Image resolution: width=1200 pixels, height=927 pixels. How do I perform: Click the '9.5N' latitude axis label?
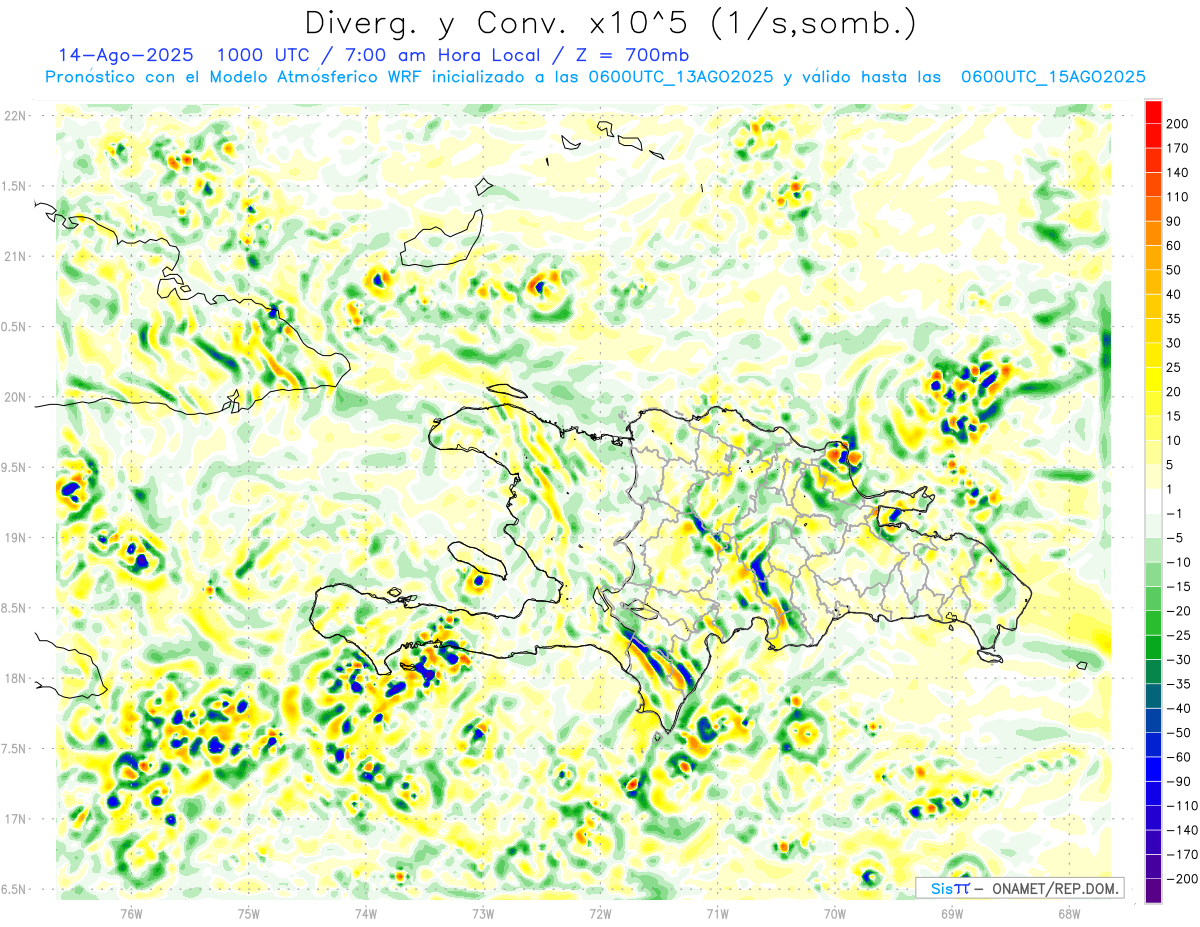tap(14, 467)
